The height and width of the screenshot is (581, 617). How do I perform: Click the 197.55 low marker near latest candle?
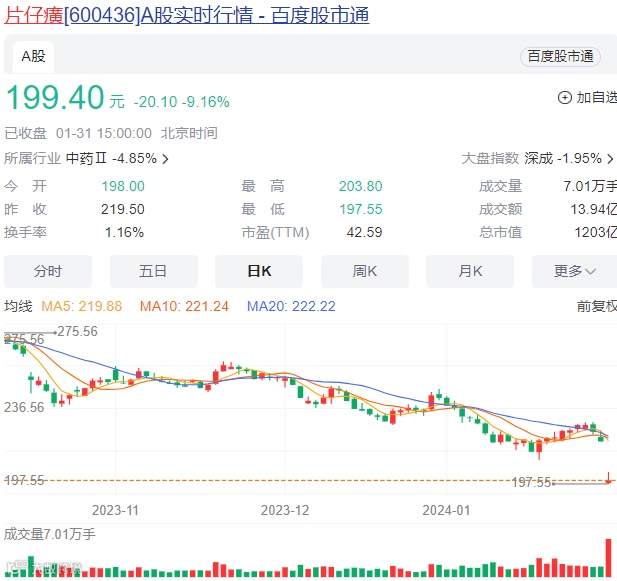click(x=532, y=482)
